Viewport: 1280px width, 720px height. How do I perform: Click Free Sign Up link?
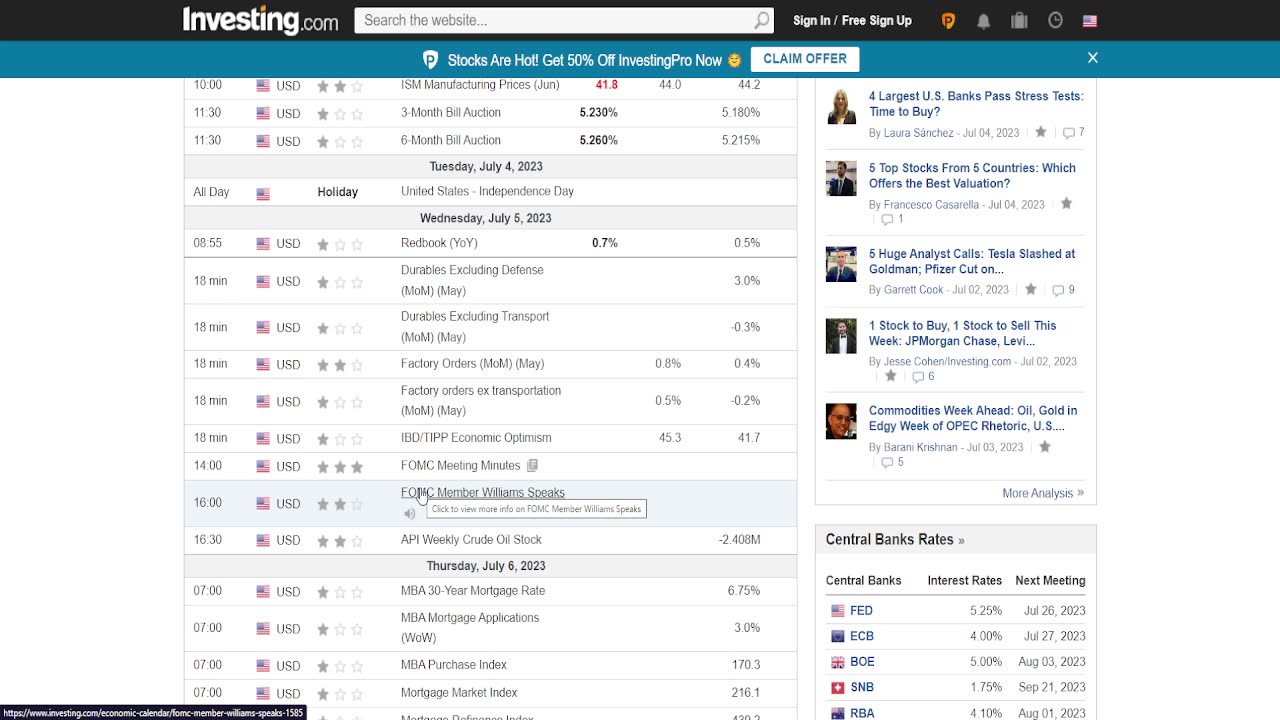point(877,20)
